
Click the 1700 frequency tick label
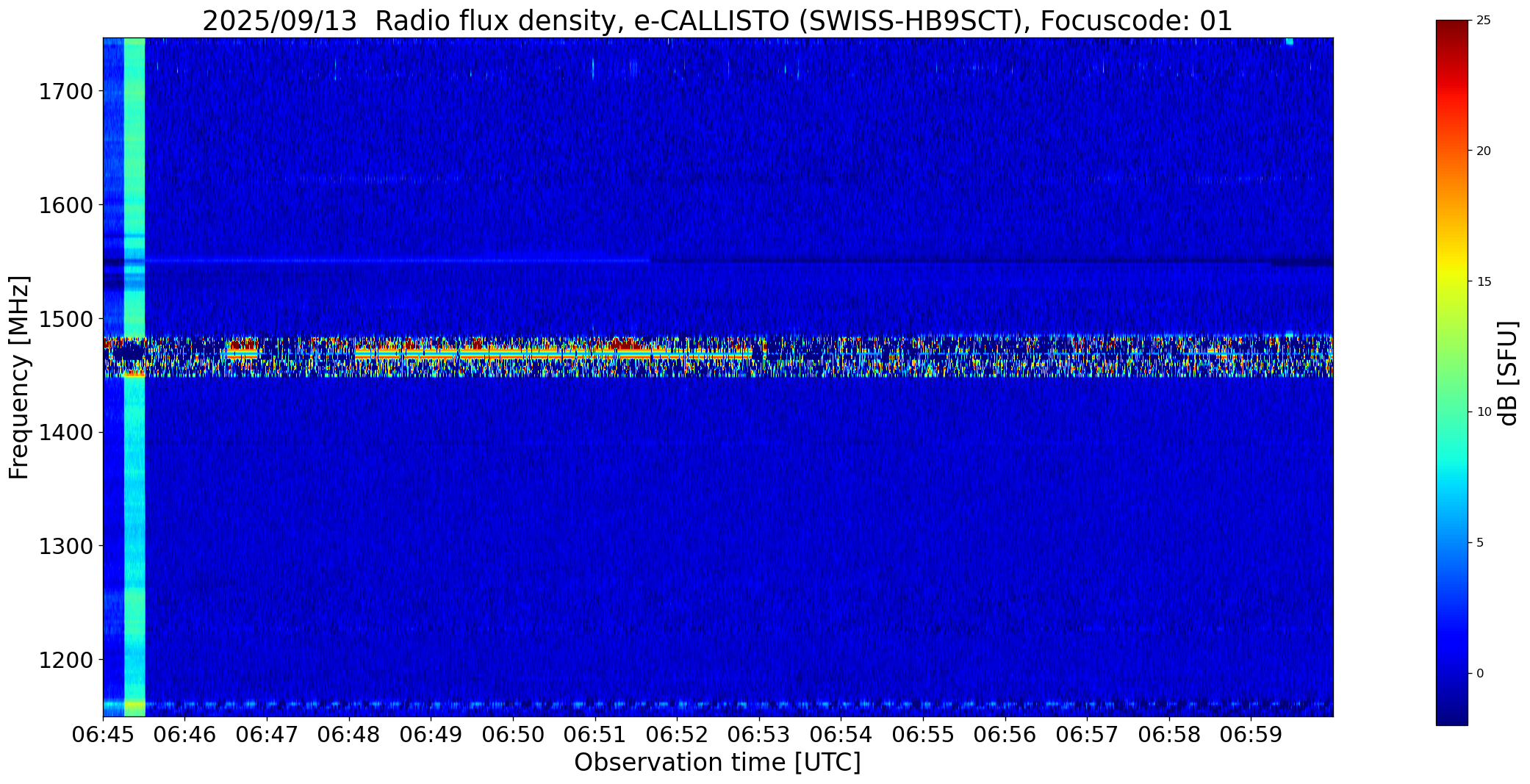[65, 92]
